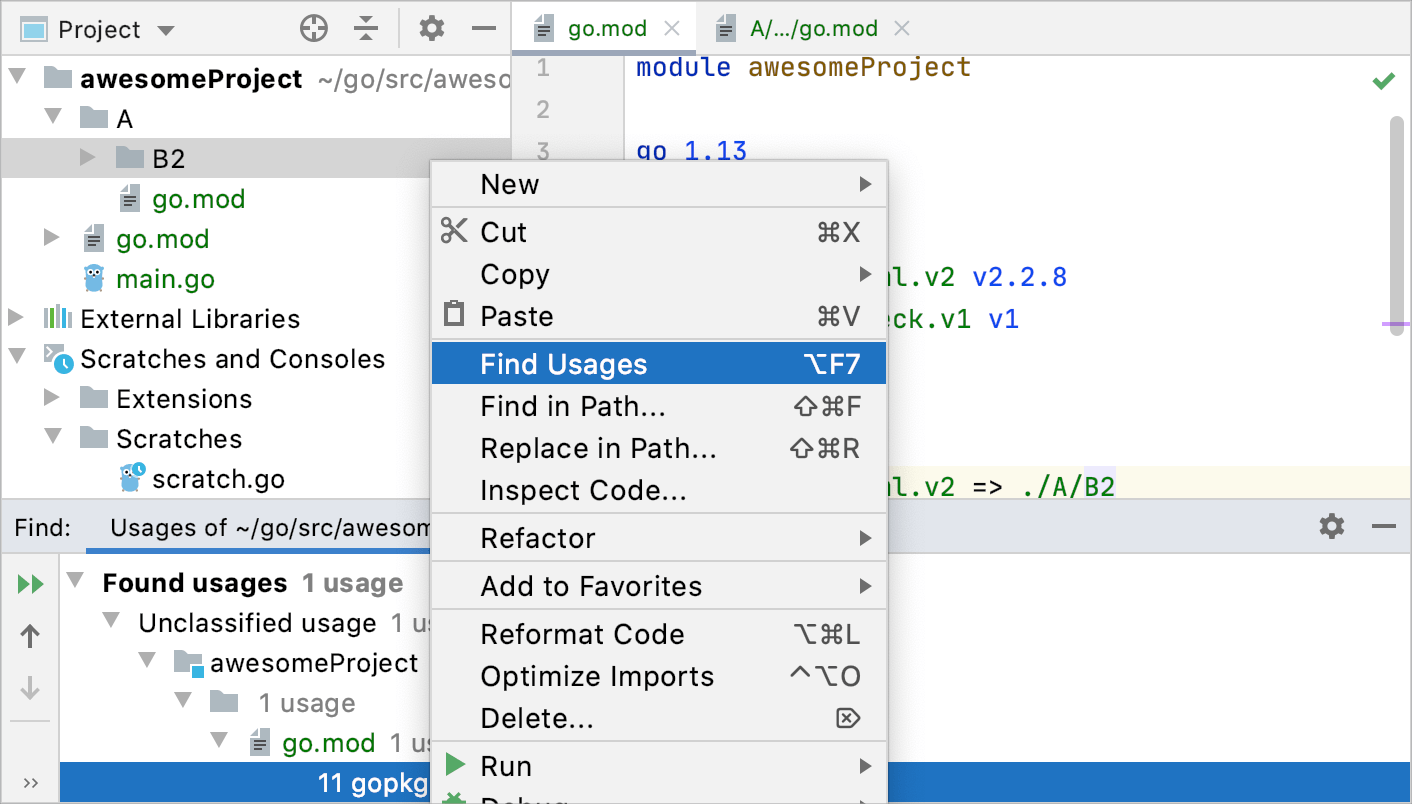This screenshot has height=804, width=1412.
Task: Collapse the awesomeProject tree node
Action: click(16, 74)
